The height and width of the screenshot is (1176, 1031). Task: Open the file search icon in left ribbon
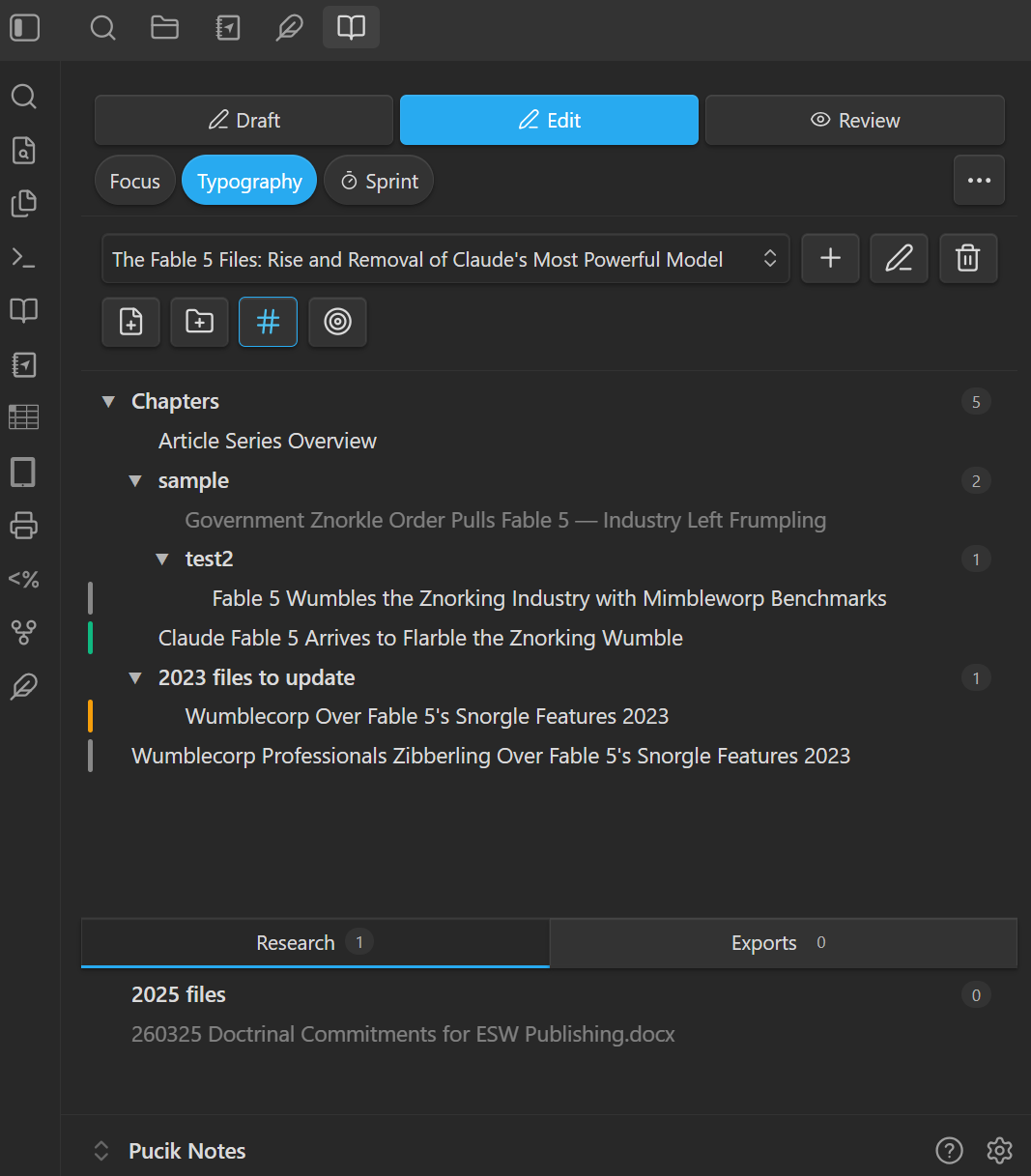[23, 150]
